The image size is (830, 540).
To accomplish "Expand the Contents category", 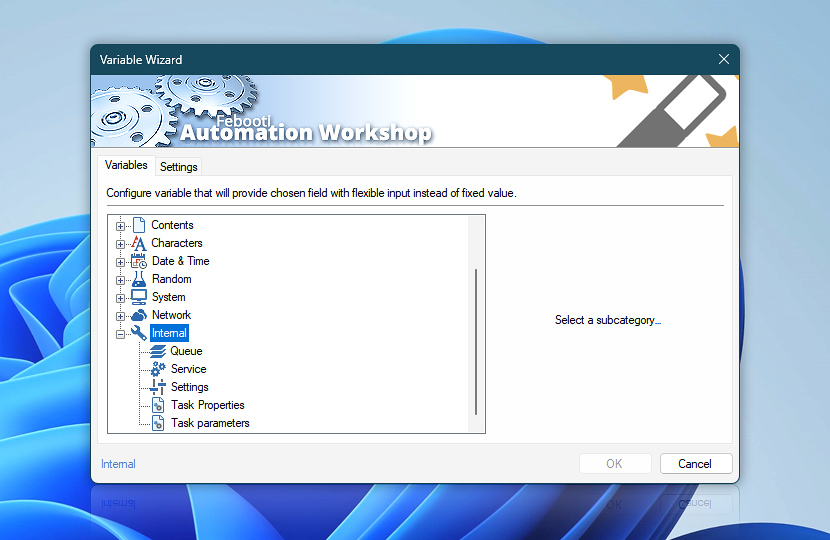I will coord(120,226).
